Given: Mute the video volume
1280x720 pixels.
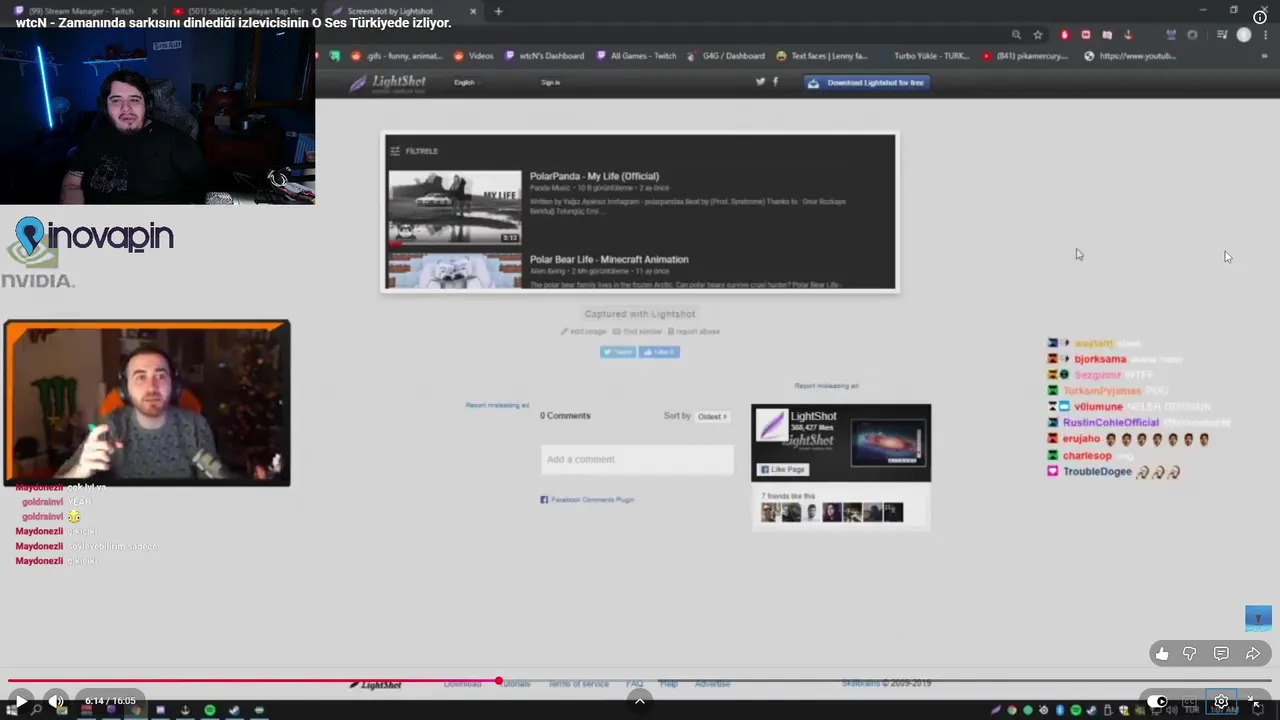Looking at the screenshot, I should (x=56, y=702).
